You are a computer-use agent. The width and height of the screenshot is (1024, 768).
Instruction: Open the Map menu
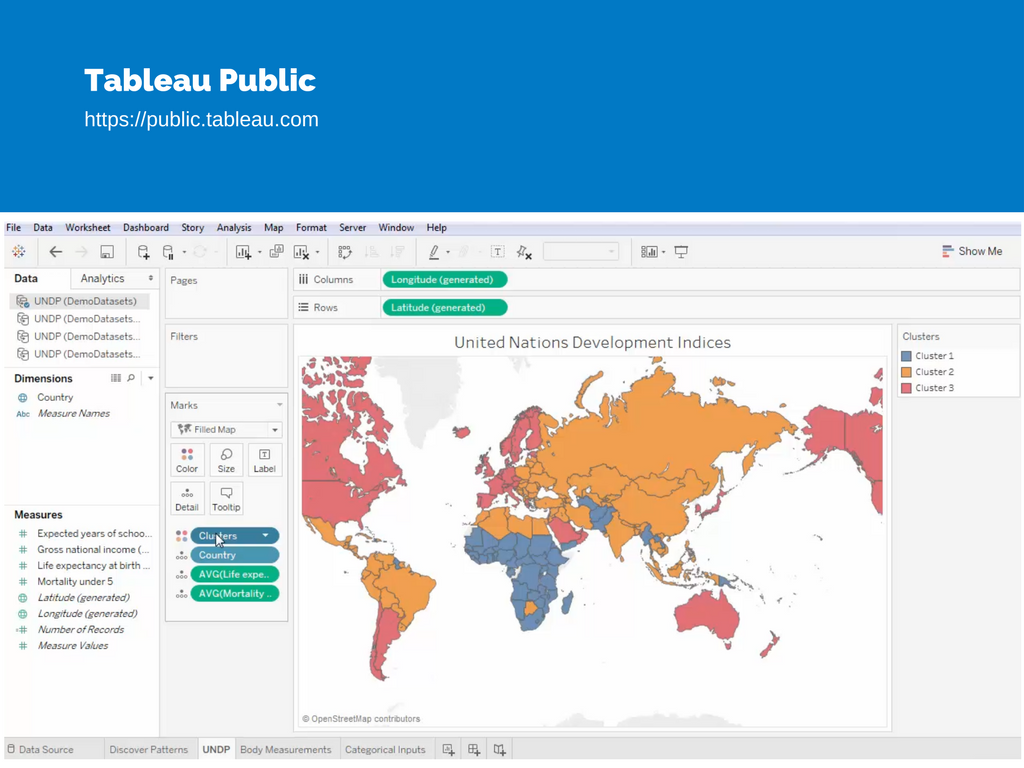[x=274, y=228]
